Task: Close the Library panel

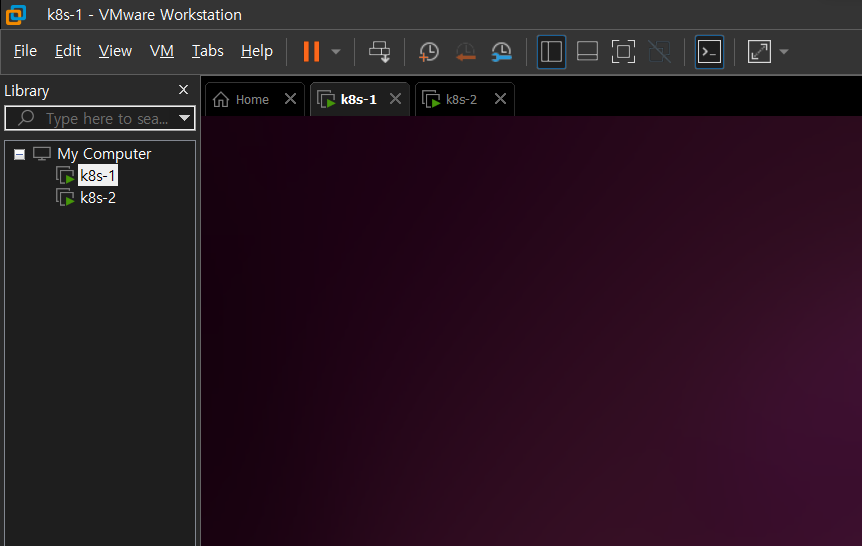Action: point(184,90)
